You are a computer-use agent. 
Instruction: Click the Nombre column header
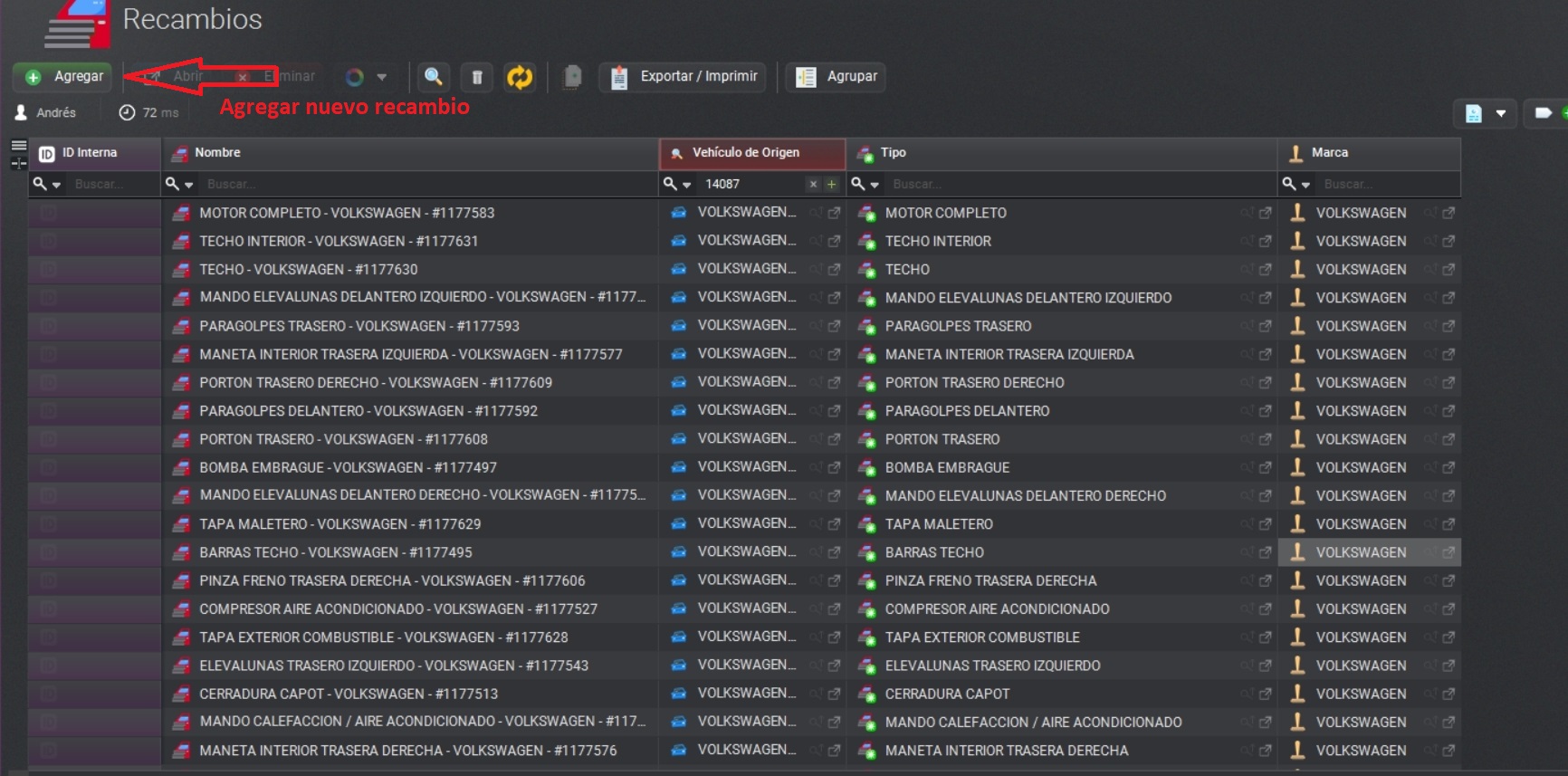point(217,153)
